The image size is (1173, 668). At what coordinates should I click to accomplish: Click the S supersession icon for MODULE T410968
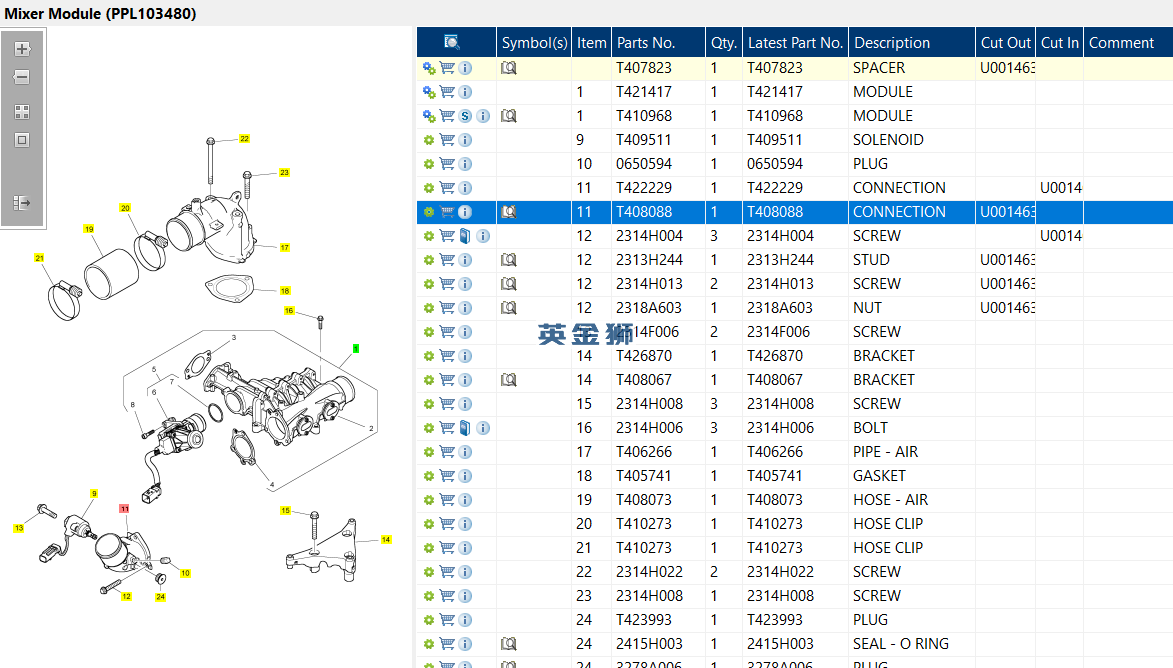(x=465, y=116)
